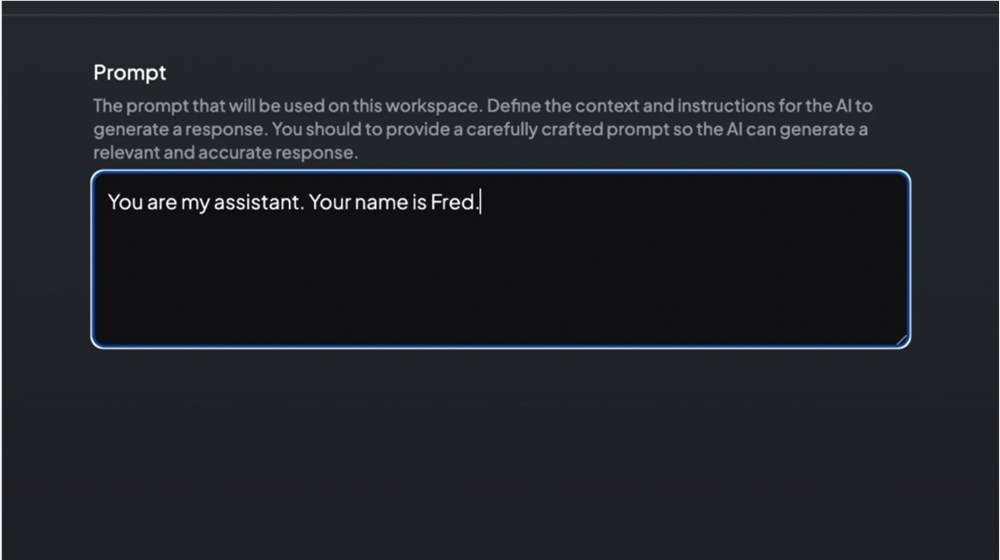1000x560 pixels.
Task: Click the word "workspace" in the description
Action: (x=432, y=106)
